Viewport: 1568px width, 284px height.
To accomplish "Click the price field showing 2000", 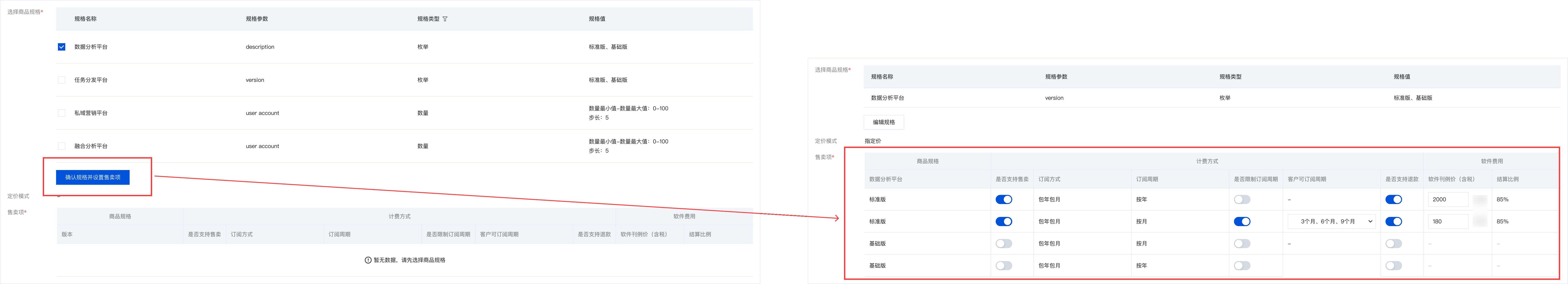I will pyautogui.click(x=1448, y=199).
